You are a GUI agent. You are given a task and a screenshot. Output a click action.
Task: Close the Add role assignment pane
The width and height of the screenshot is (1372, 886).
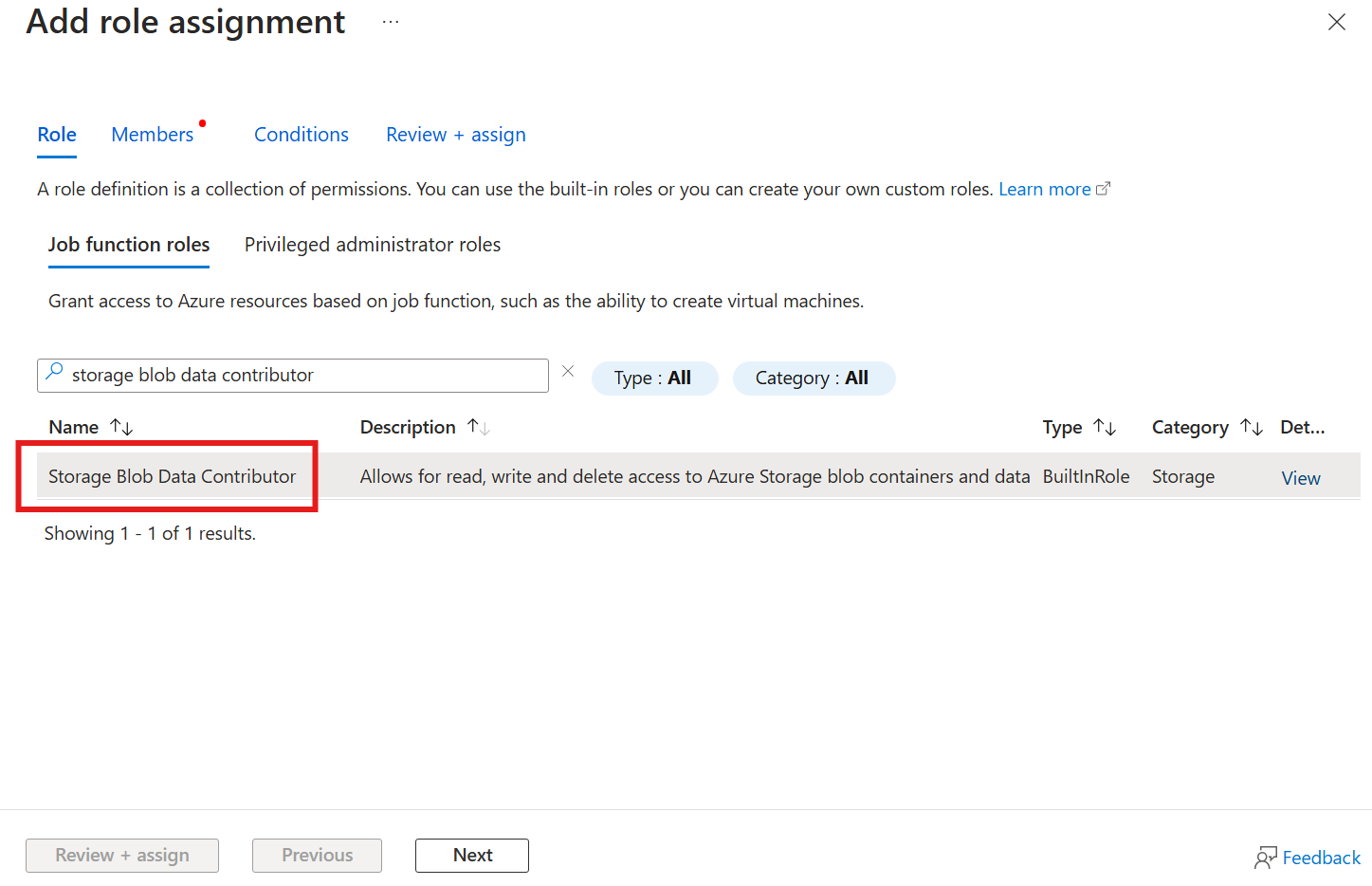click(1337, 22)
